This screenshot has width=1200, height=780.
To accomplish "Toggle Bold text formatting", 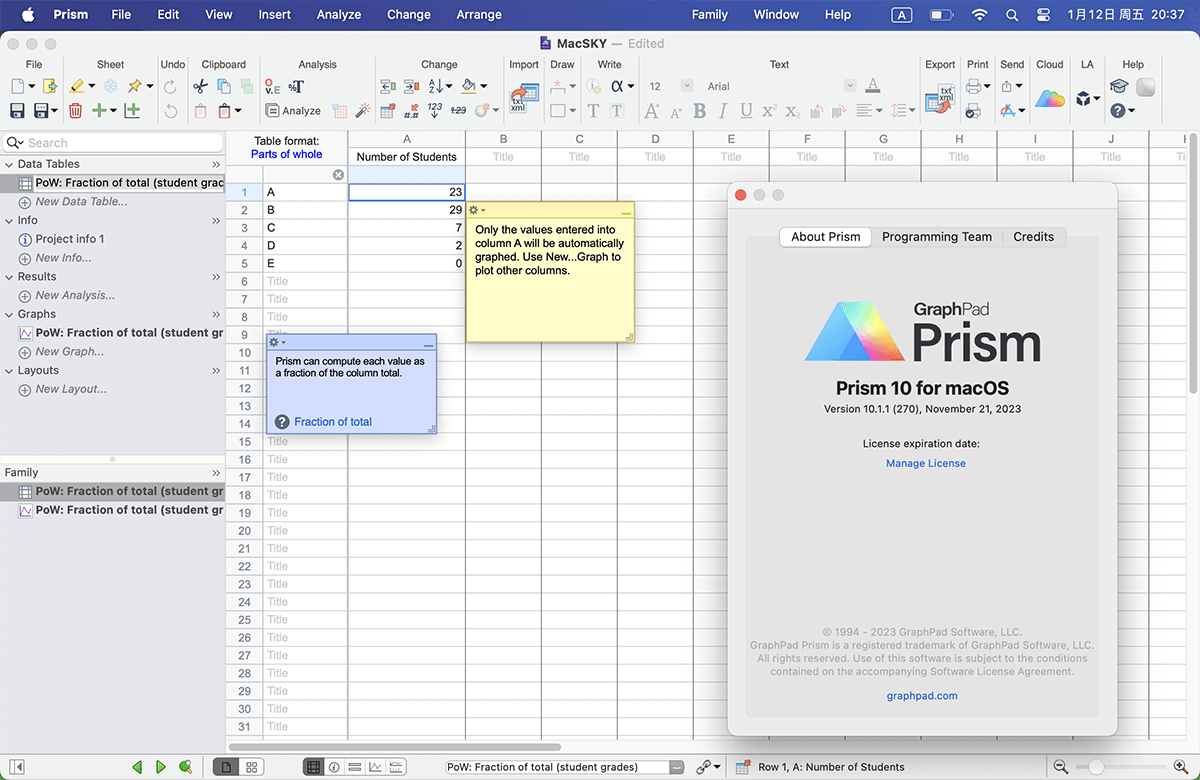I will [699, 111].
